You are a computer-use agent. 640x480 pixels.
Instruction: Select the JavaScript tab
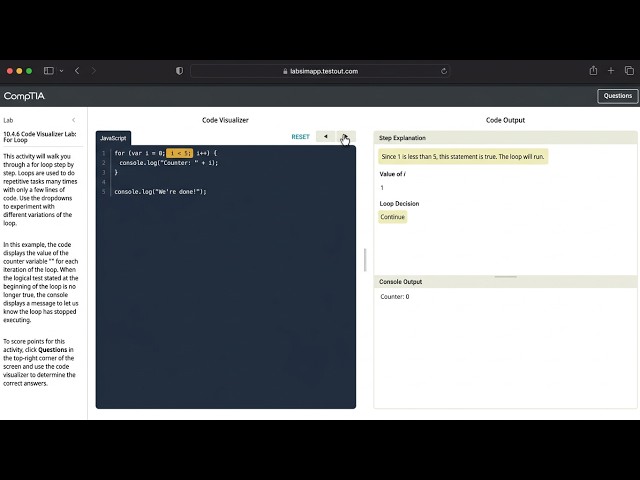[x=113, y=138]
